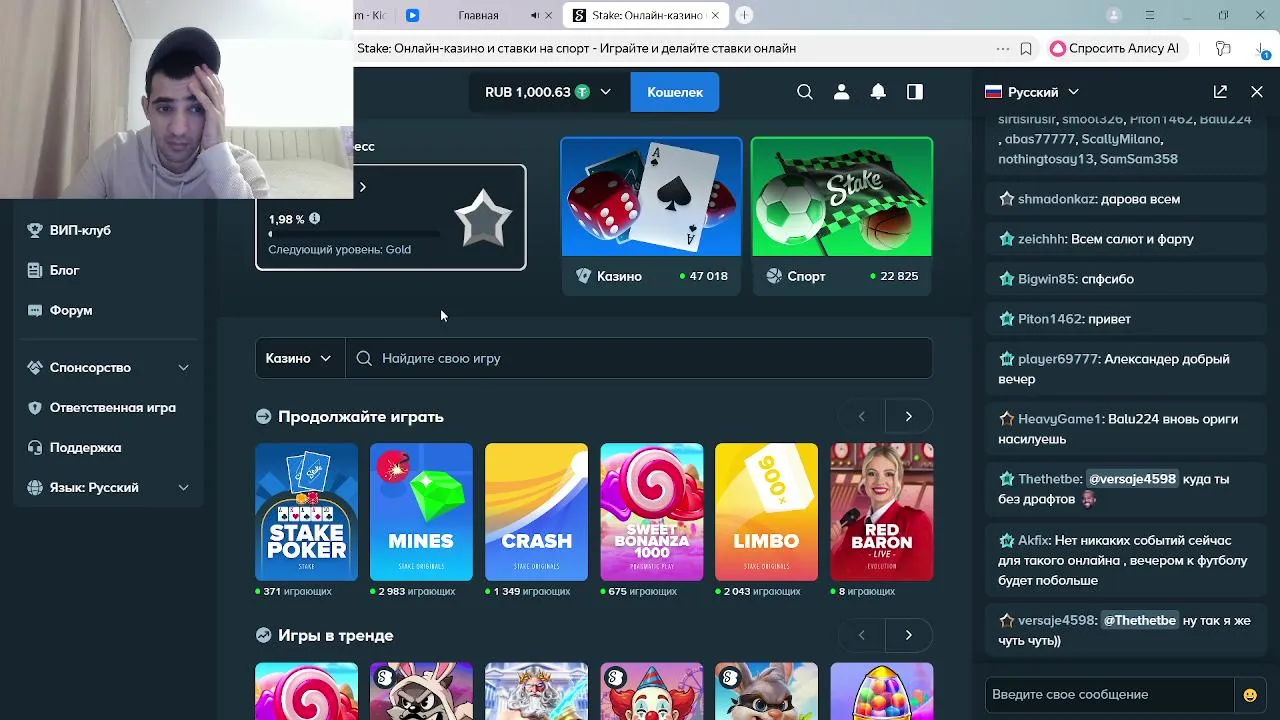Open the Crash game tile
Screen dimensions: 1280x720
(536, 512)
